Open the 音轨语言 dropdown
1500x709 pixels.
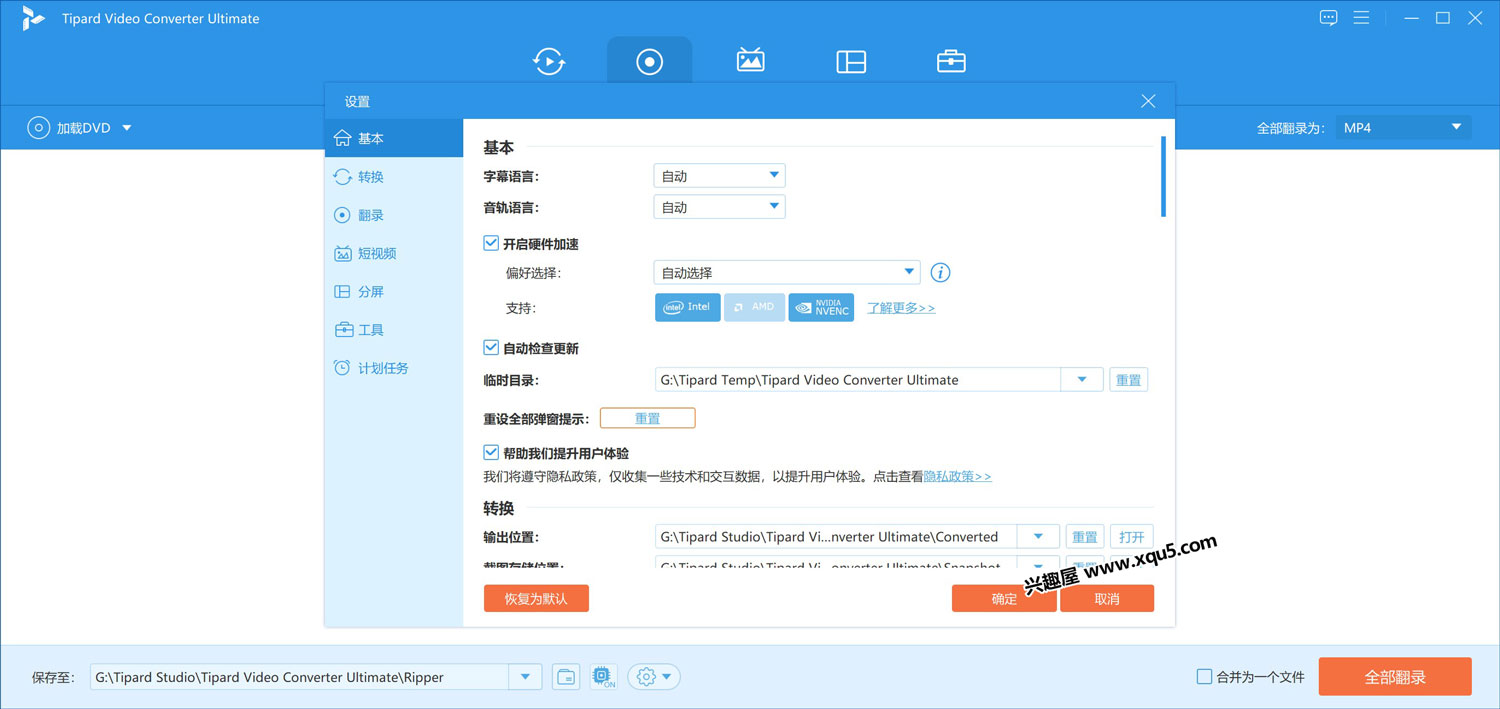[719, 207]
